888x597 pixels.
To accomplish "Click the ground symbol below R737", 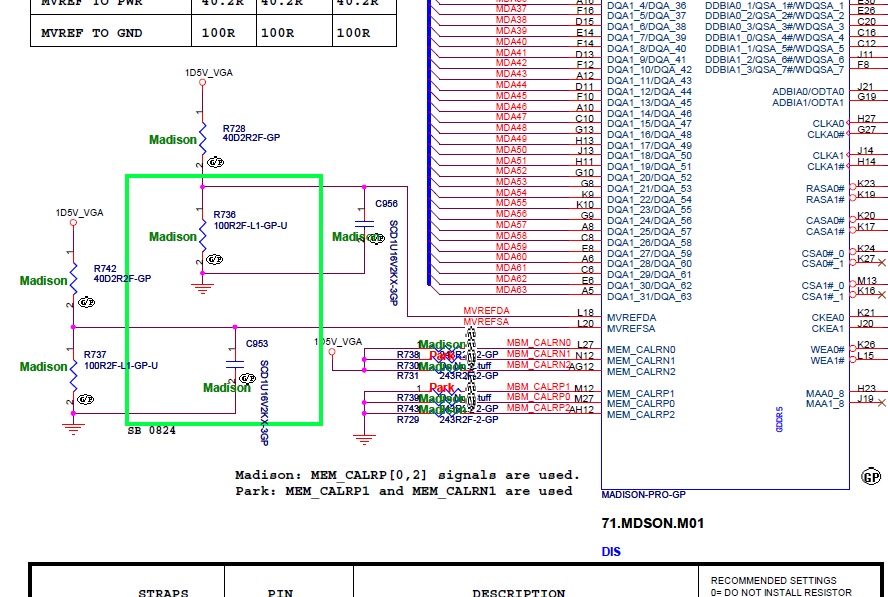I will pyautogui.click(x=73, y=426).
